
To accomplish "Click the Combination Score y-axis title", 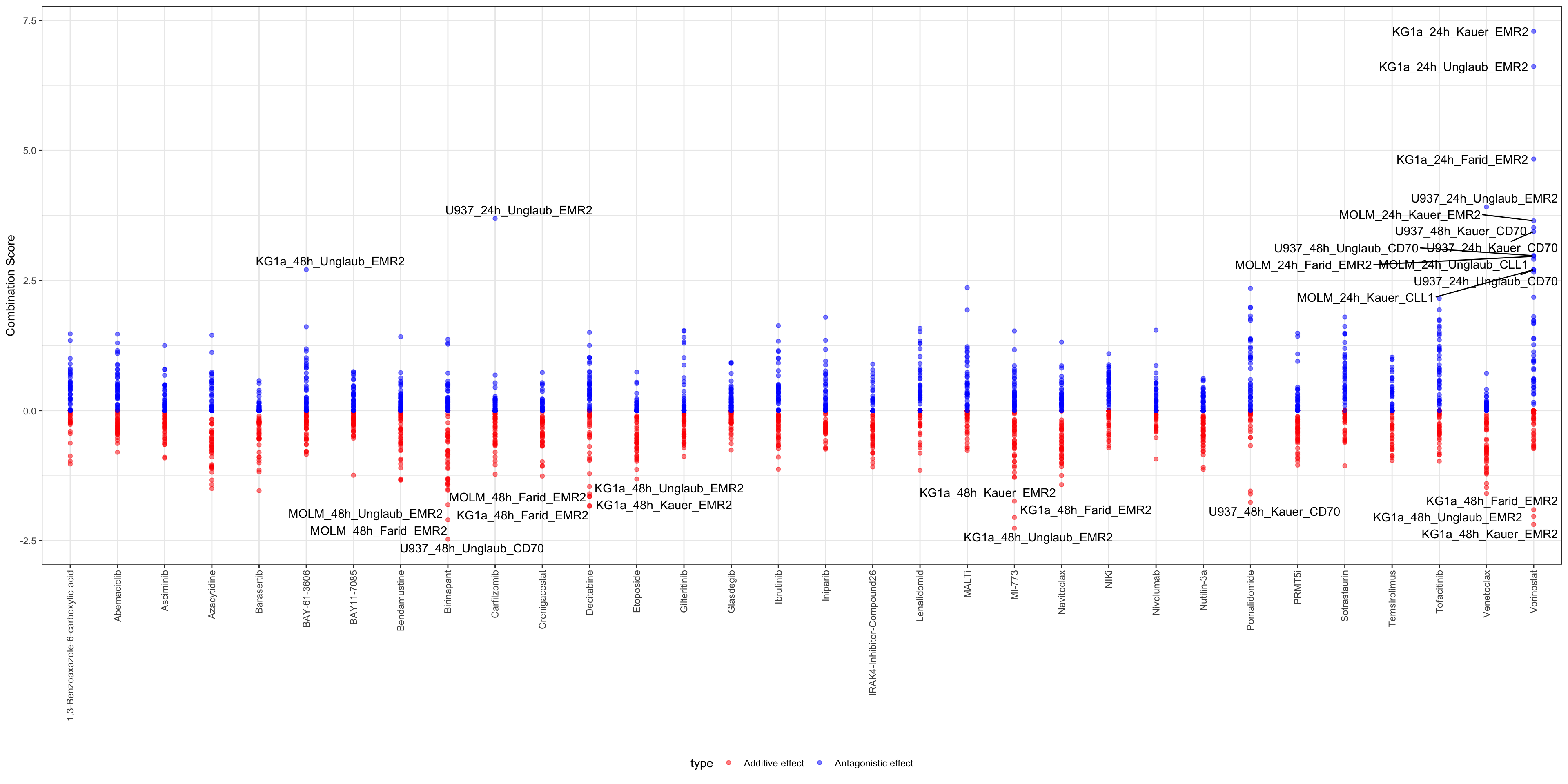I will pos(10,285).
